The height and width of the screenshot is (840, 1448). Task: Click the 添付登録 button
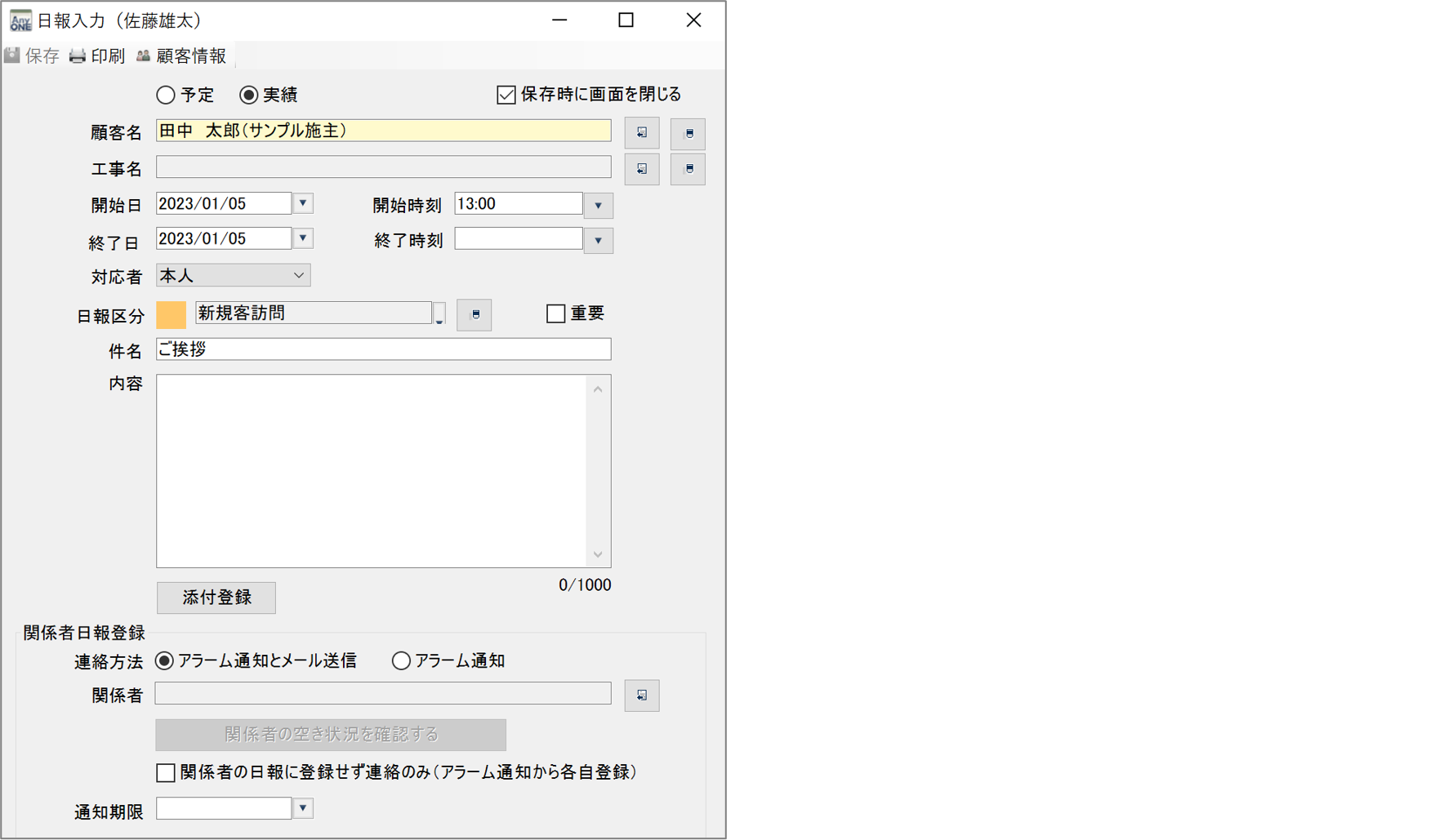coord(216,598)
